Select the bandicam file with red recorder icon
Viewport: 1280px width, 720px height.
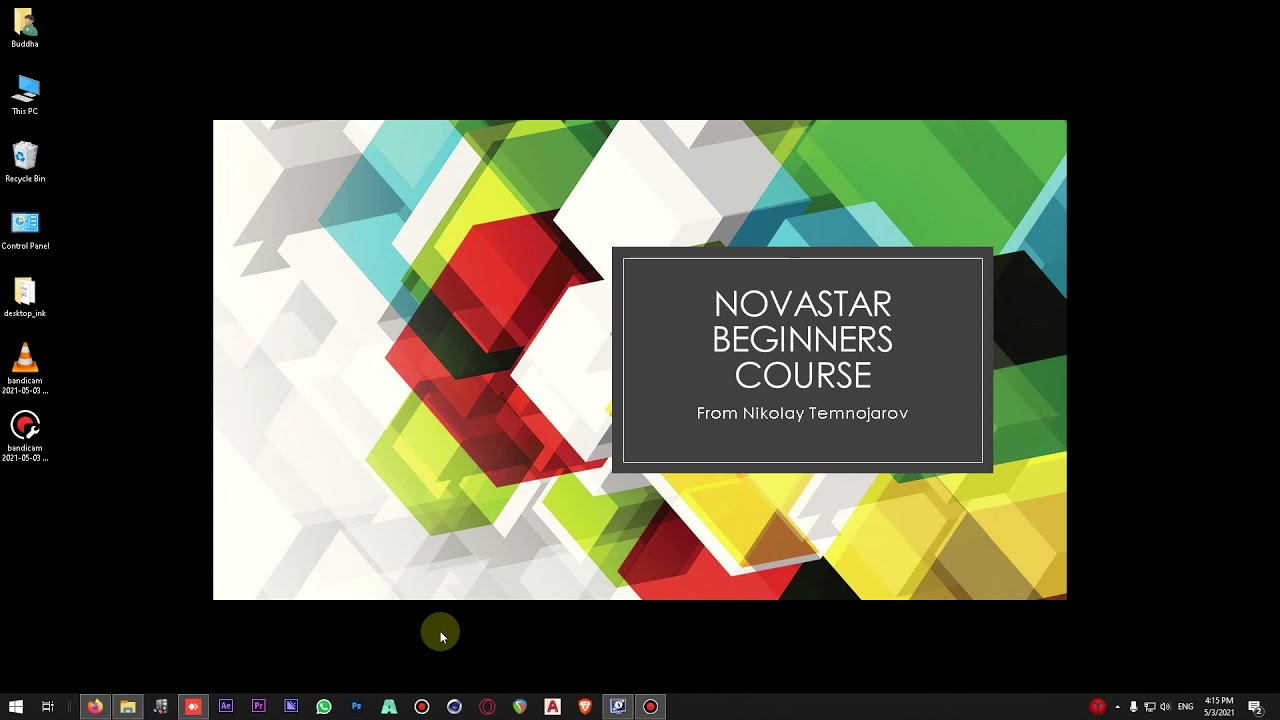tap(25, 435)
